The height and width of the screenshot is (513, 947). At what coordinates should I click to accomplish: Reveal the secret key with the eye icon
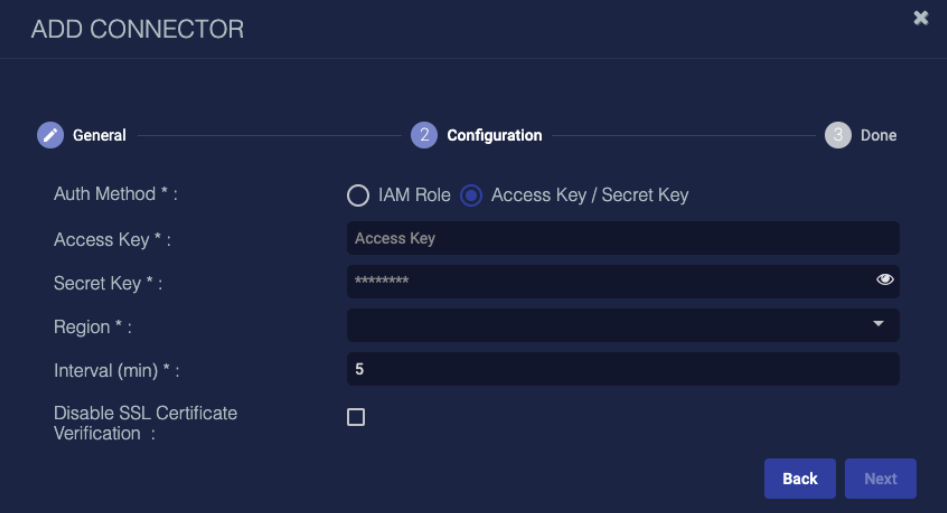pyautogui.click(x=885, y=279)
